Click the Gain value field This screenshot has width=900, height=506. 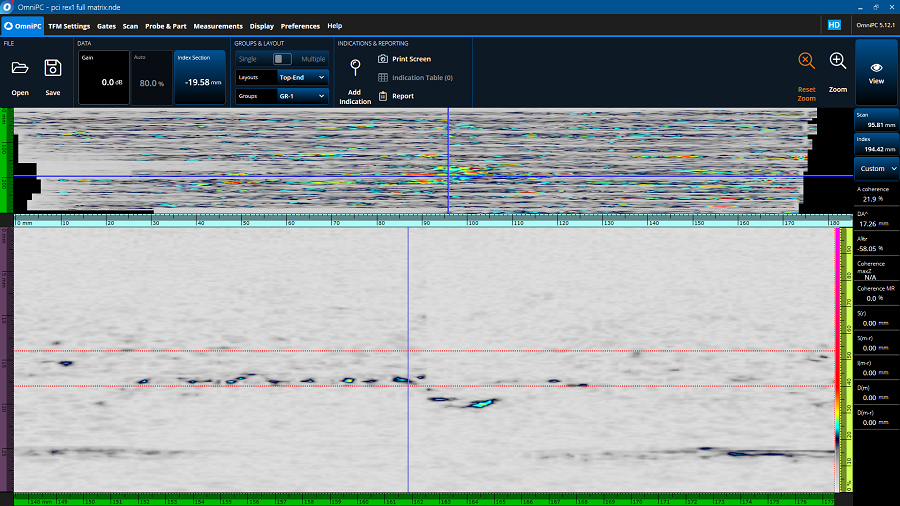104,78
